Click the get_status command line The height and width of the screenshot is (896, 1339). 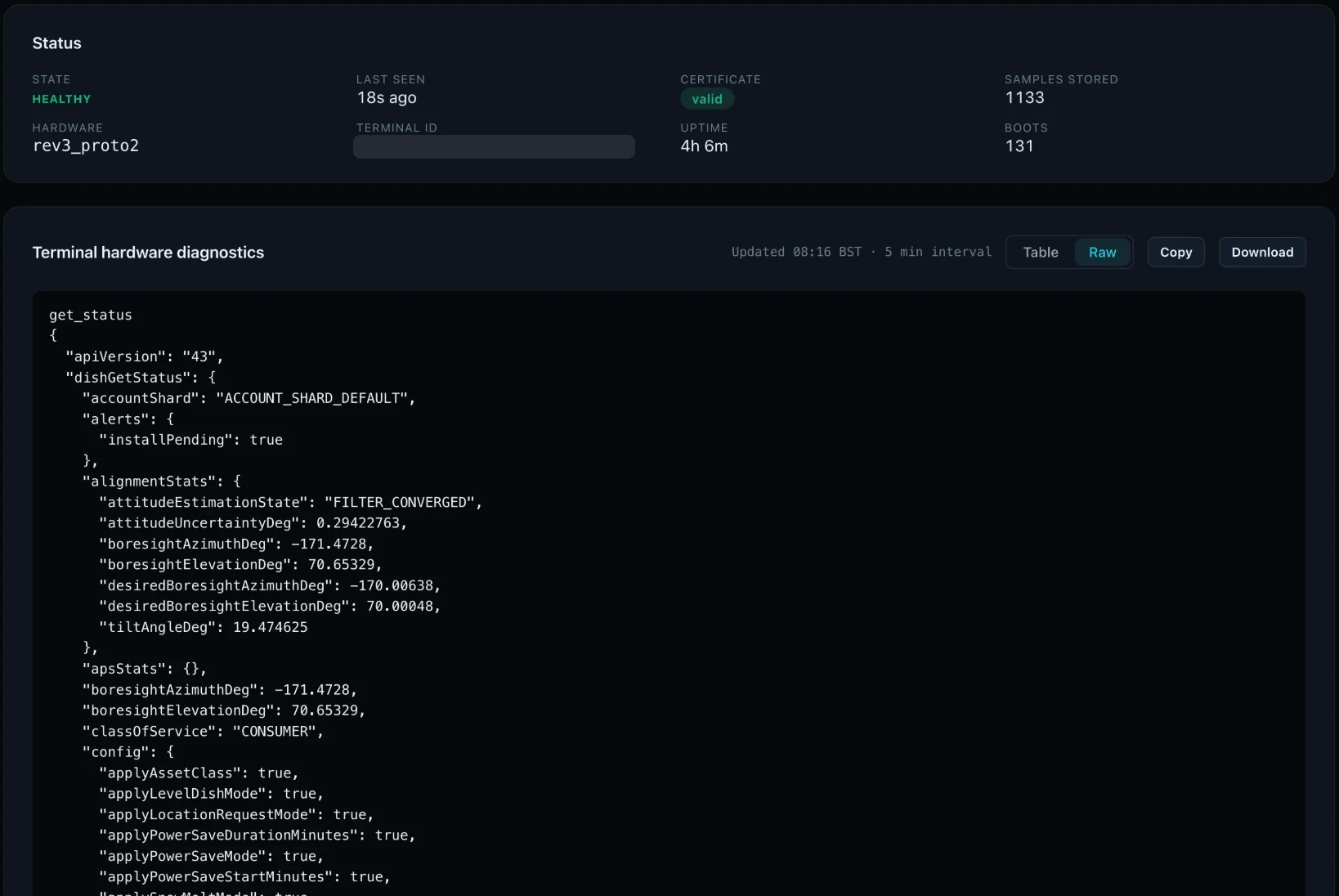click(x=91, y=315)
